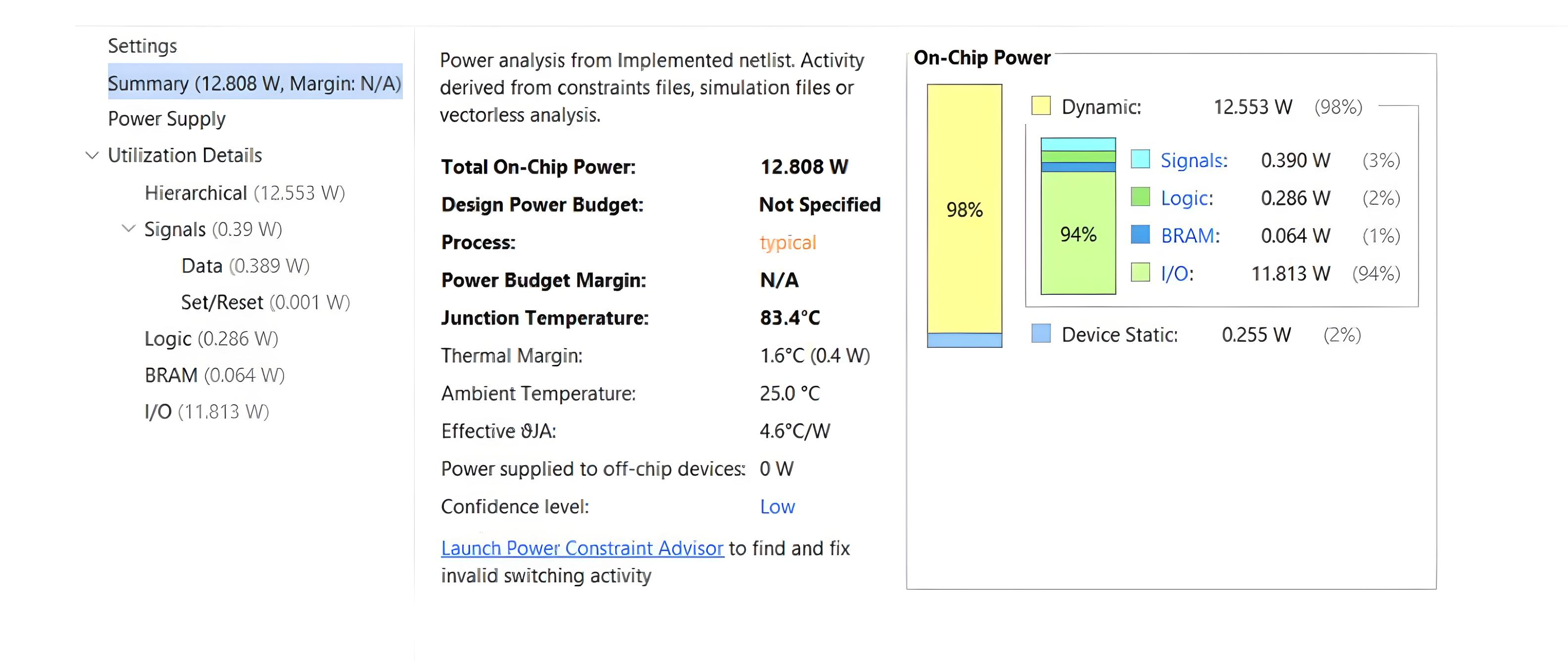Click Launch Power Constraint Advisor link
Image resolution: width=1568 pixels, height=661 pixels.
582,548
